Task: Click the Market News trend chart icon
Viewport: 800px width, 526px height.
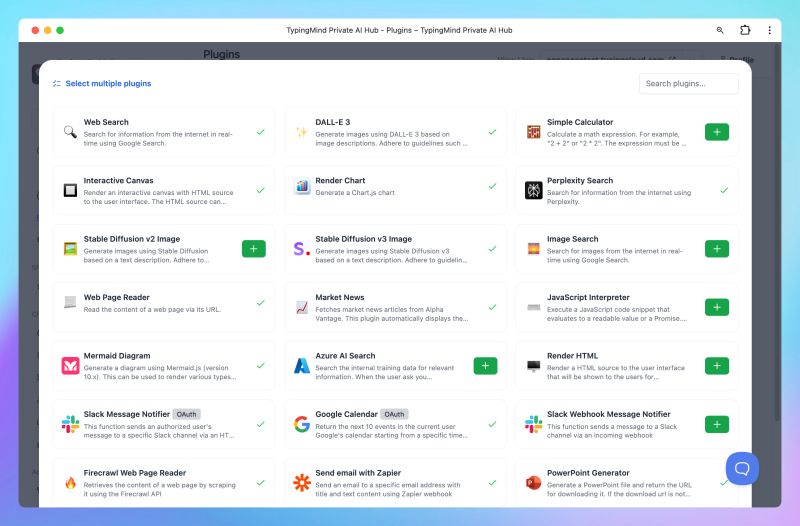Action: pos(302,307)
